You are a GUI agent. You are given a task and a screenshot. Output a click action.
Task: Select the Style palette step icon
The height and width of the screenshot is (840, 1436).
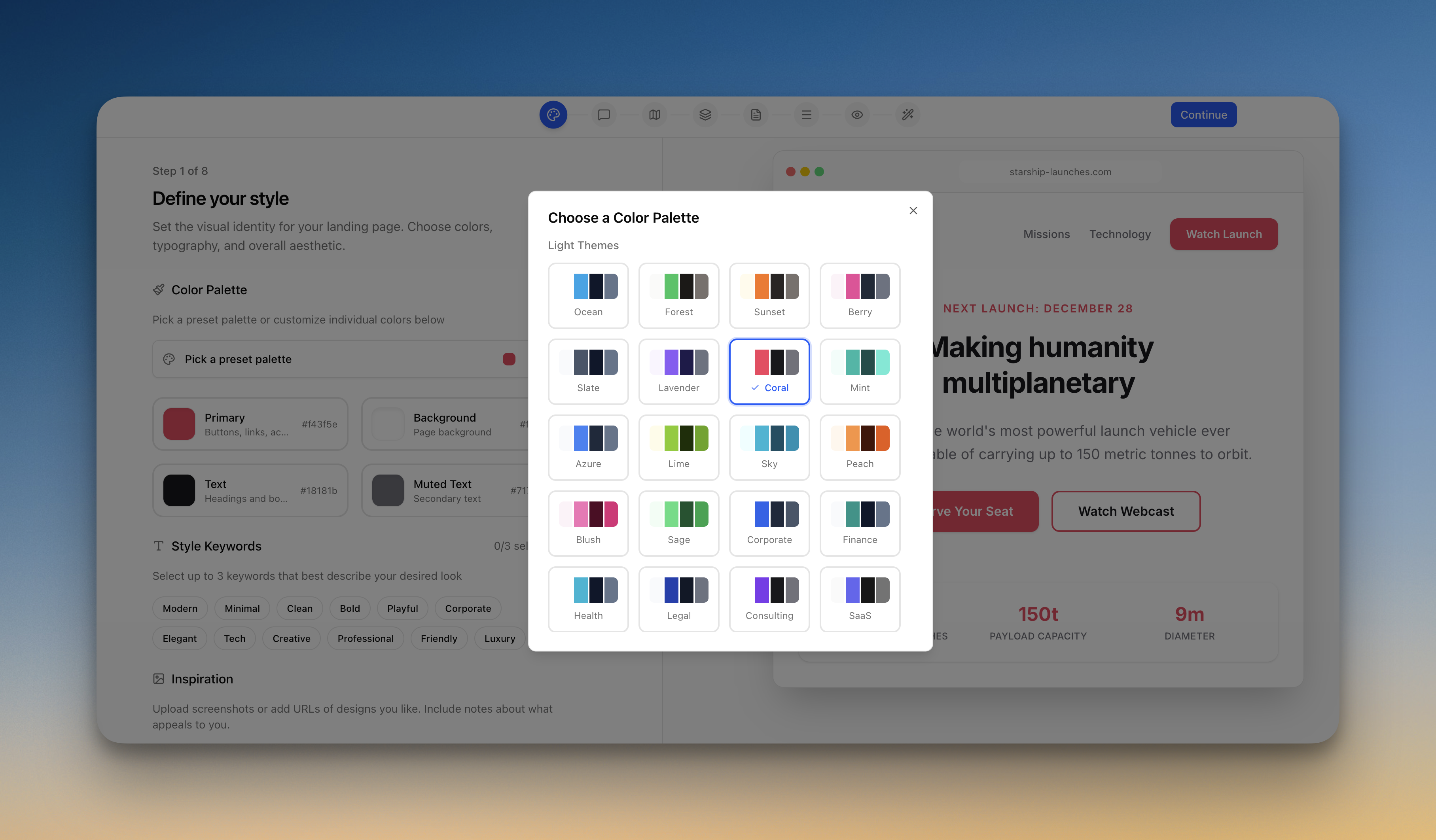[553, 114]
